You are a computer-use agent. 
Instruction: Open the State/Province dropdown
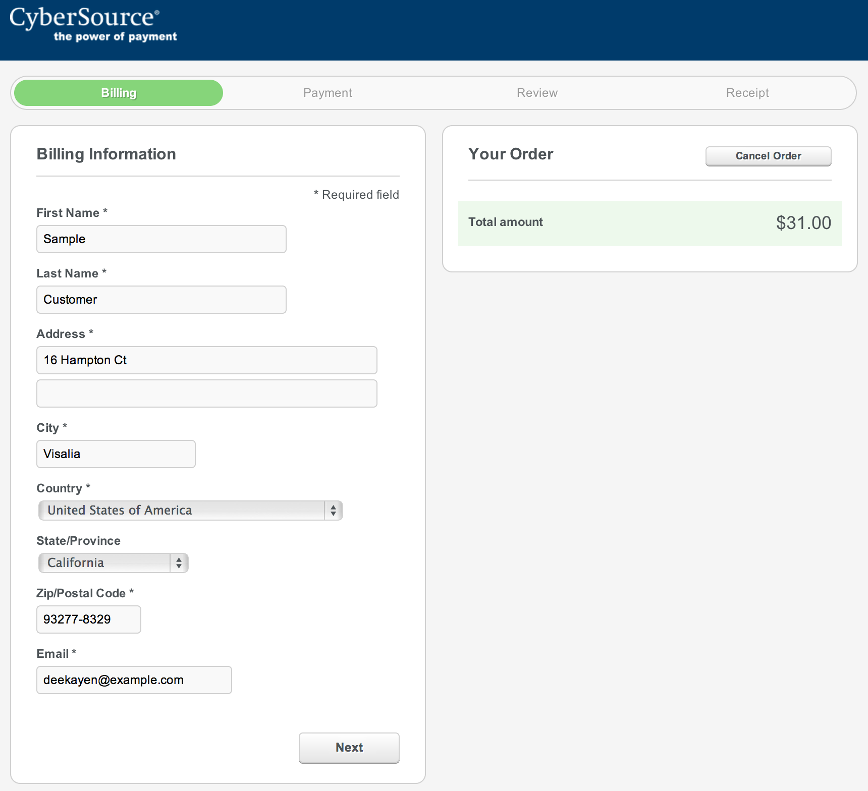pos(105,562)
